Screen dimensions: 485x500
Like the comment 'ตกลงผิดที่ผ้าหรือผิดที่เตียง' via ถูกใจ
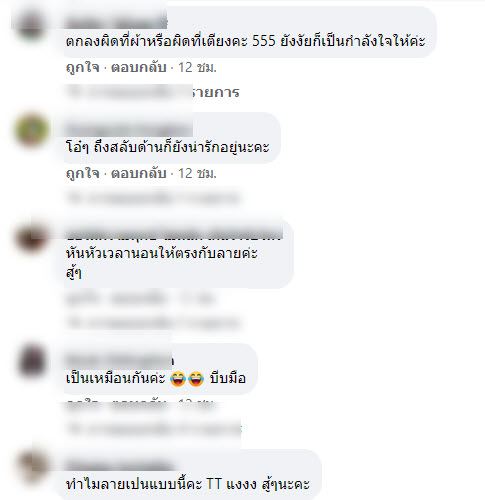coord(83,68)
